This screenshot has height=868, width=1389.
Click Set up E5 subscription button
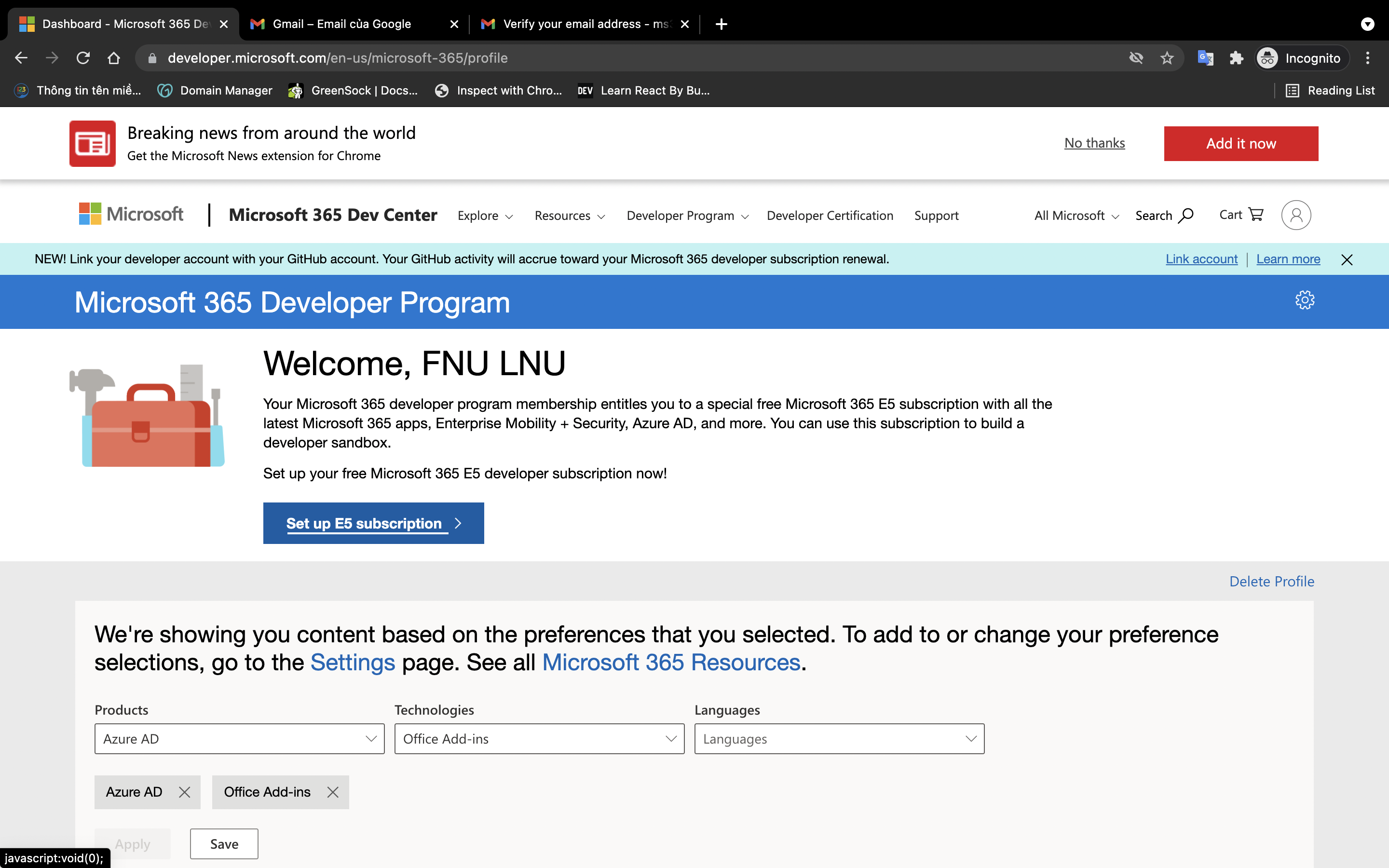pos(373,523)
